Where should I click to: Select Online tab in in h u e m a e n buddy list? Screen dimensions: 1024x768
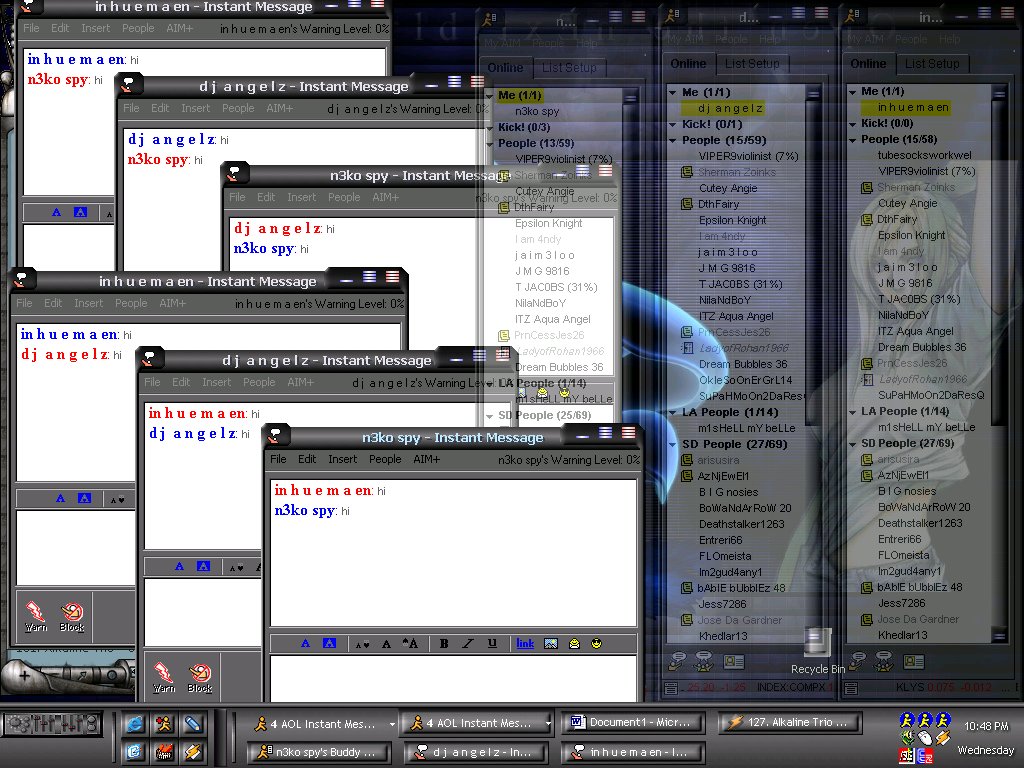pos(868,63)
